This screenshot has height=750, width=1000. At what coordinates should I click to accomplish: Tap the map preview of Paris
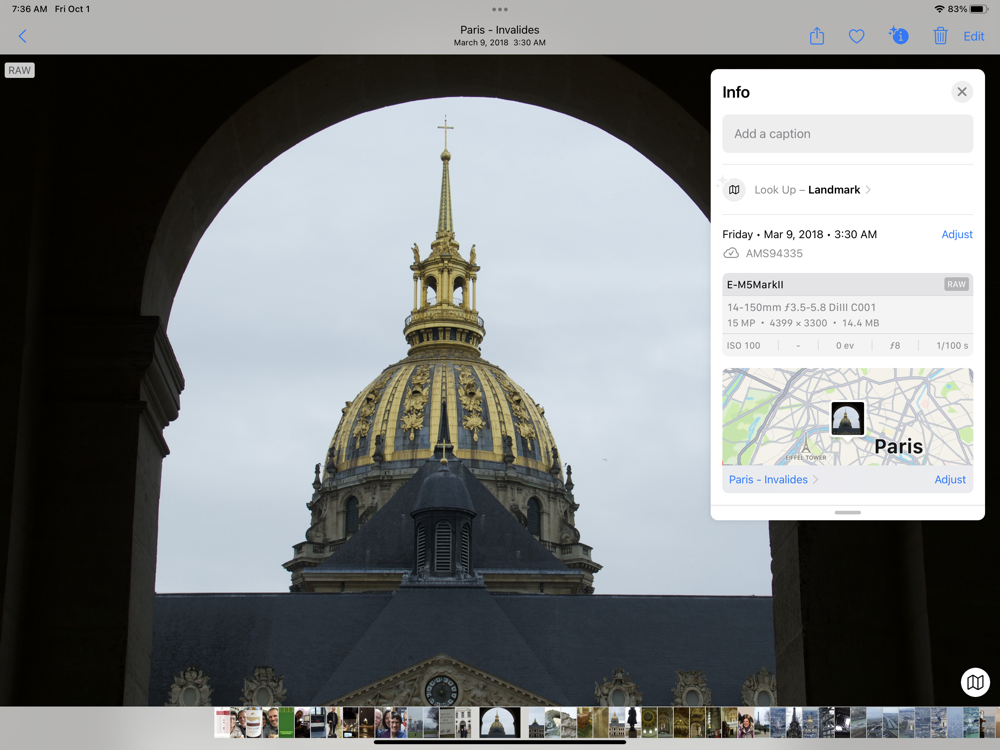(847, 417)
